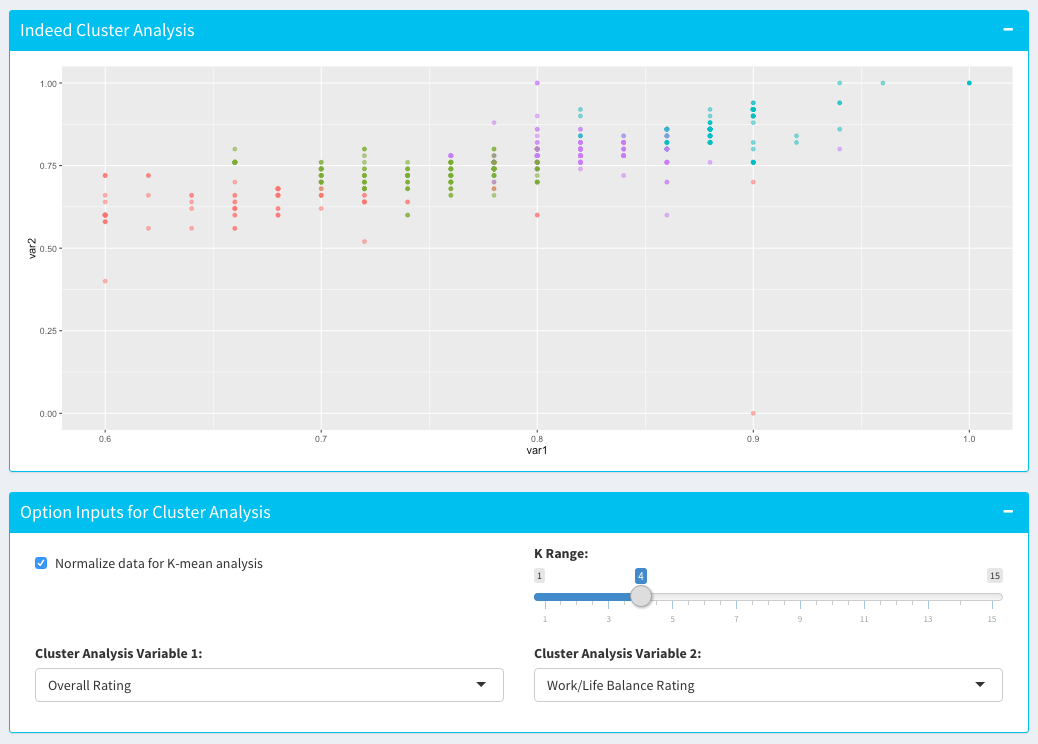
Task: Click the y-axis tick label 0.25
Action: 48,331
